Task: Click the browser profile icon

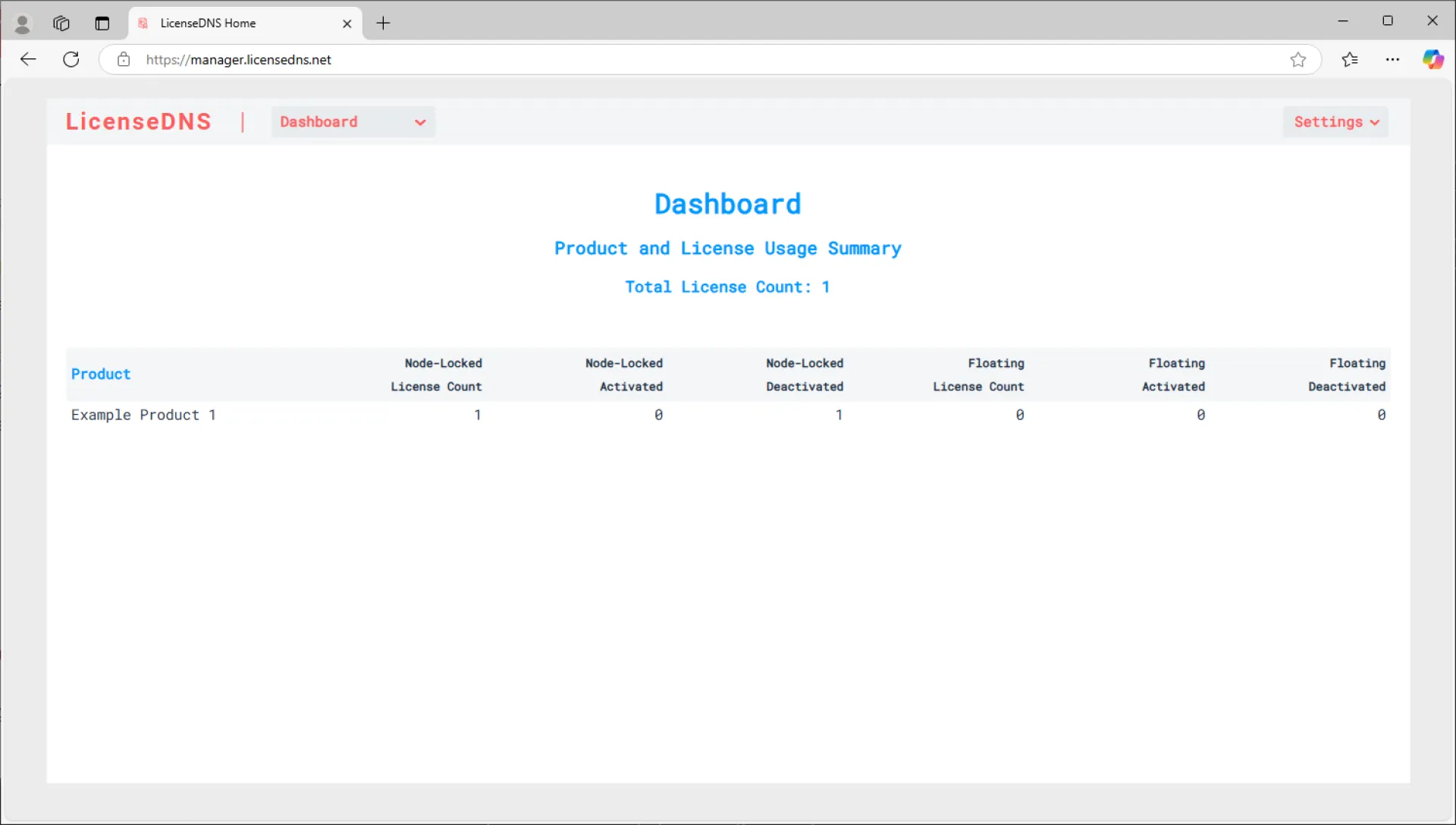Action: pos(23,24)
